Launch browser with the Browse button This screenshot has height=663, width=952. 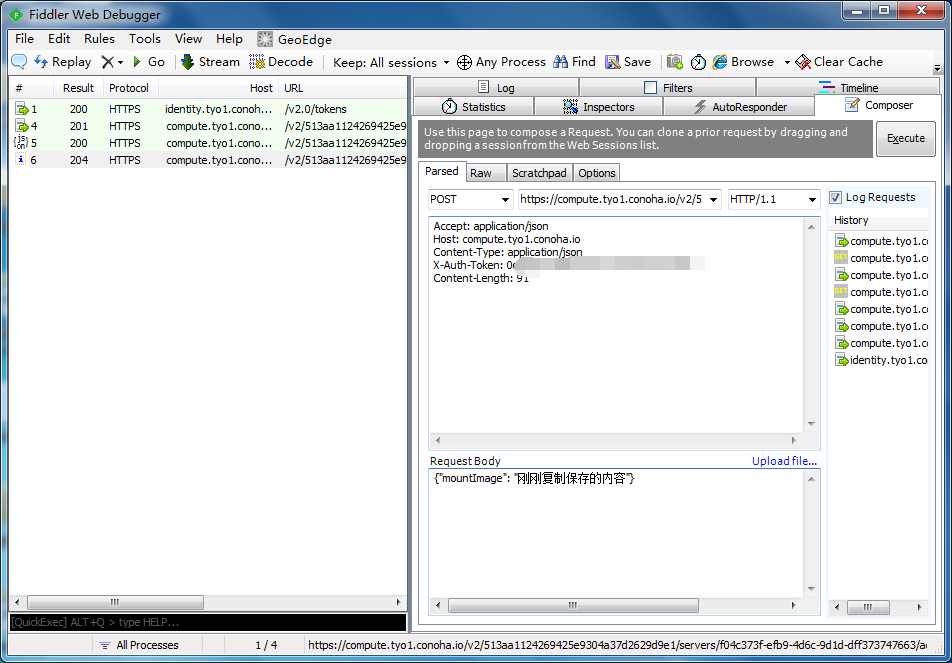coord(744,62)
